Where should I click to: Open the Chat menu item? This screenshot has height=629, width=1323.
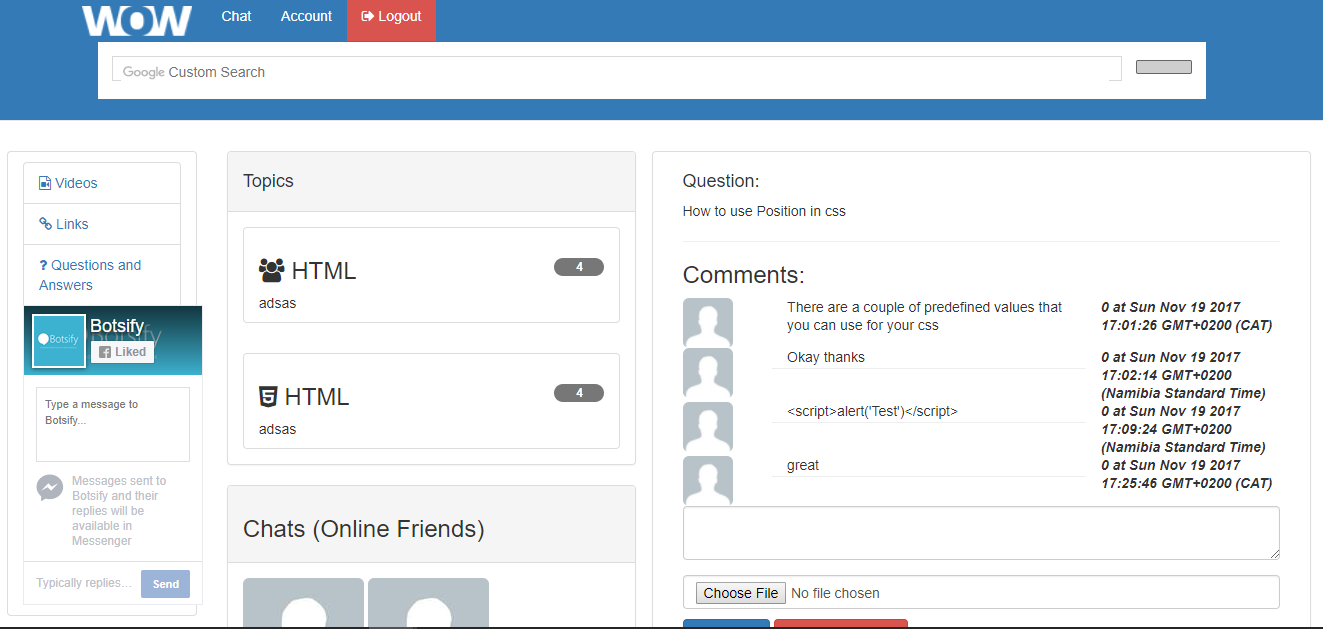(236, 16)
